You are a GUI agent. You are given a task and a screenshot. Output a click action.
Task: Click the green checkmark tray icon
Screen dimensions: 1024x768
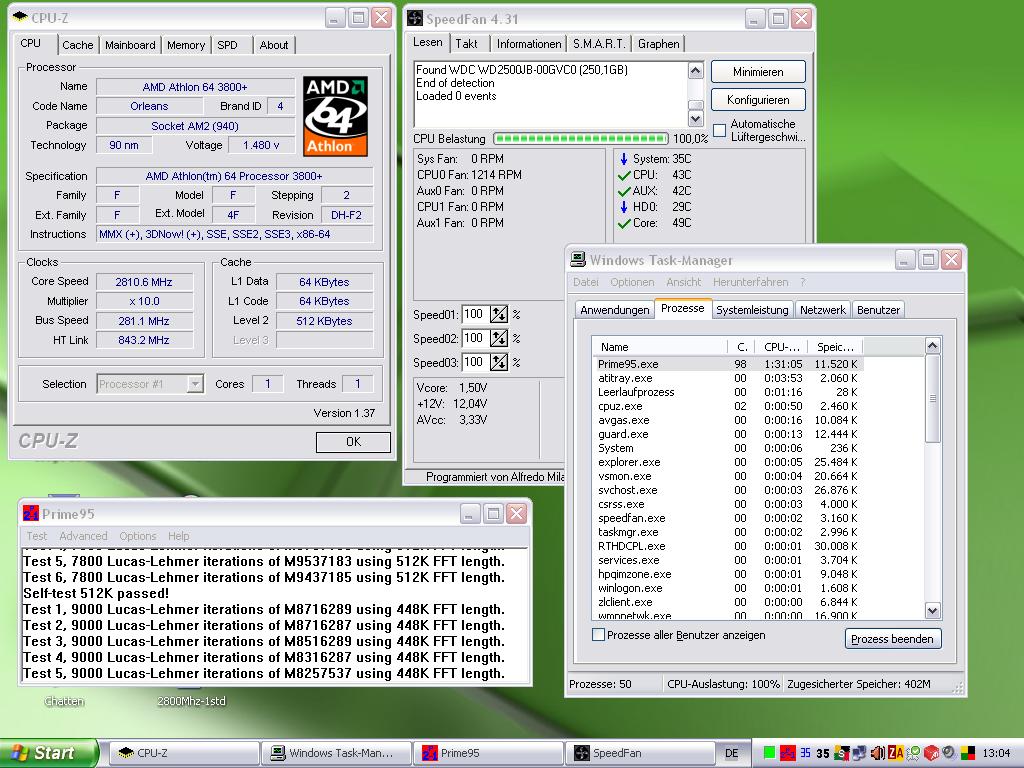click(x=913, y=753)
